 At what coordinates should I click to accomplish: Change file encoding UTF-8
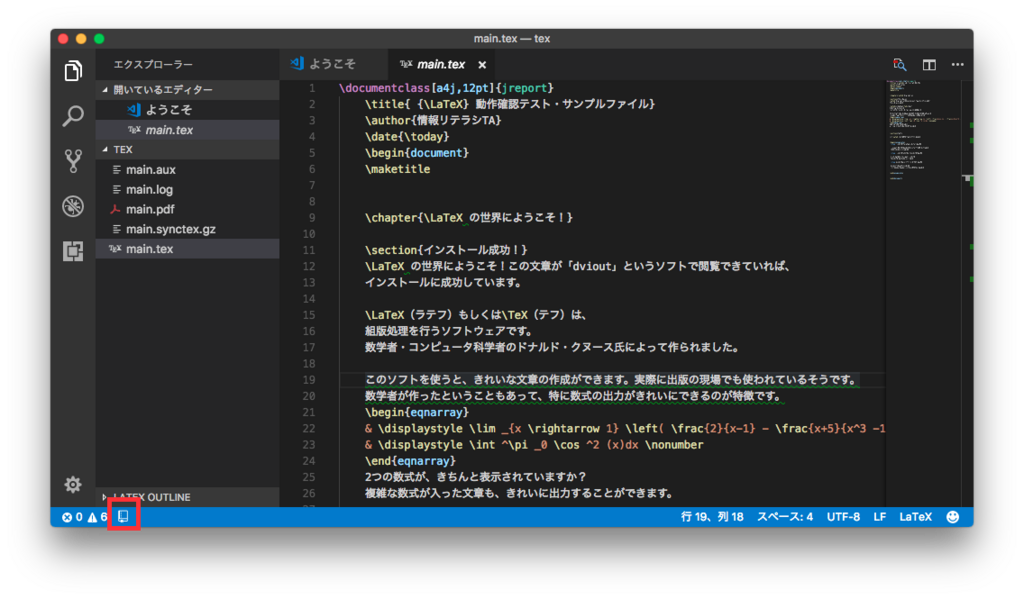click(x=843, y=517)
